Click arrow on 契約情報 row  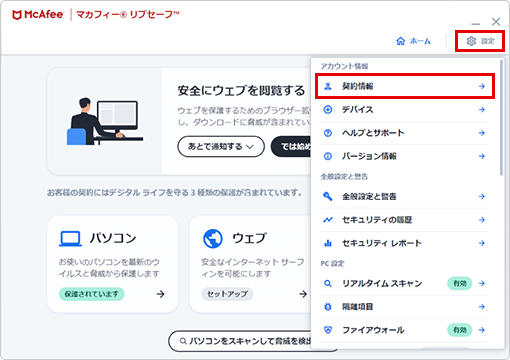pos(482,86)
